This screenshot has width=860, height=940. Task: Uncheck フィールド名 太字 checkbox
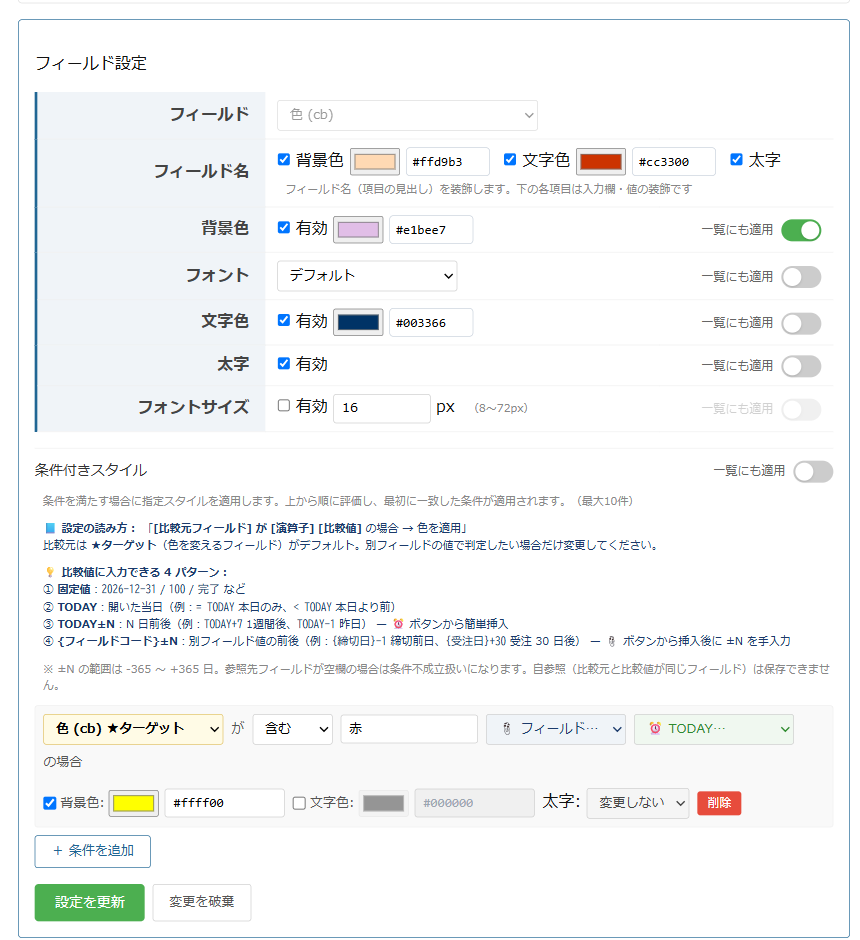737,159
